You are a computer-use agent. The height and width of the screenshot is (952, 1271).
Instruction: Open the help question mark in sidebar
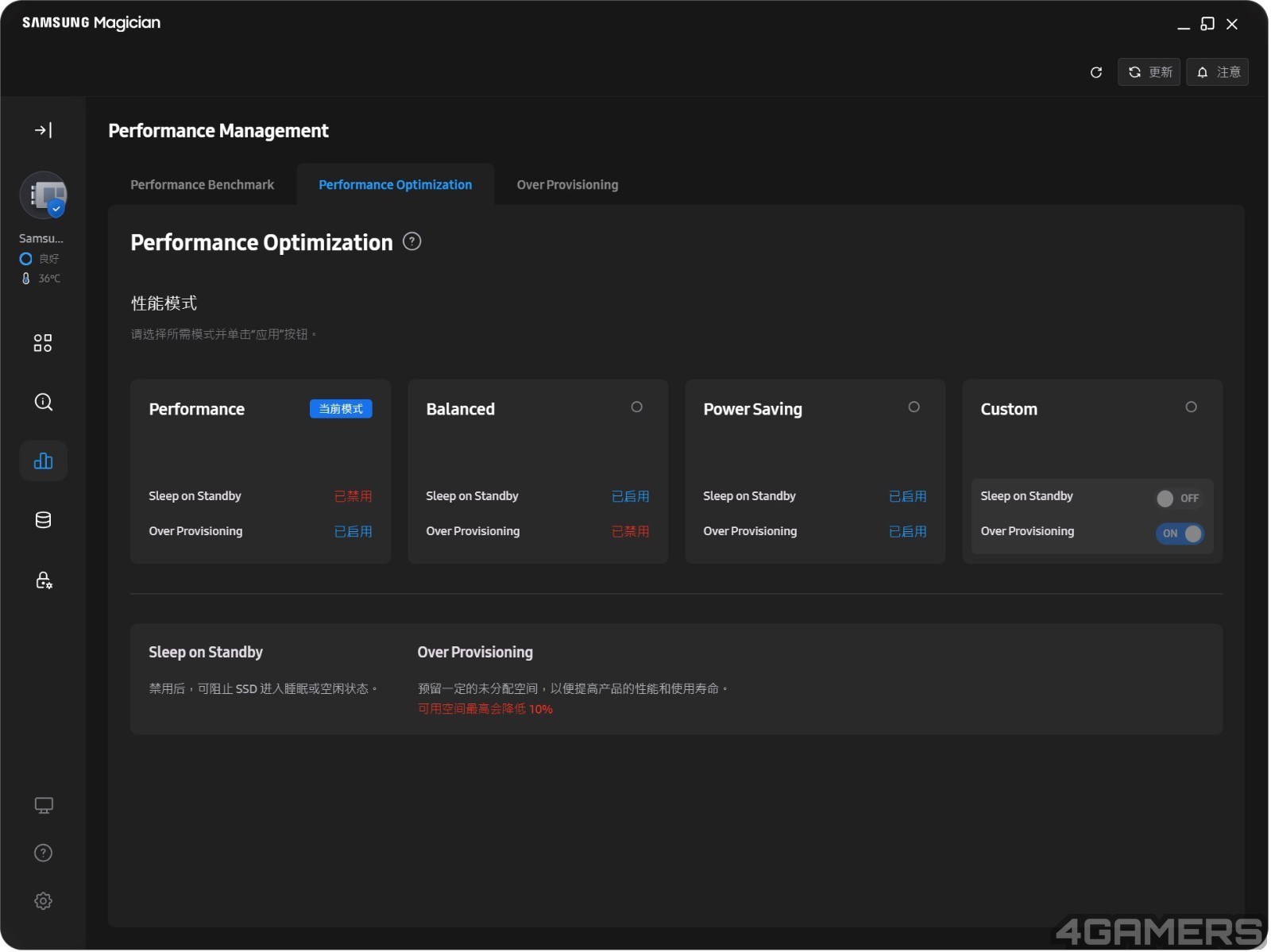43,854
